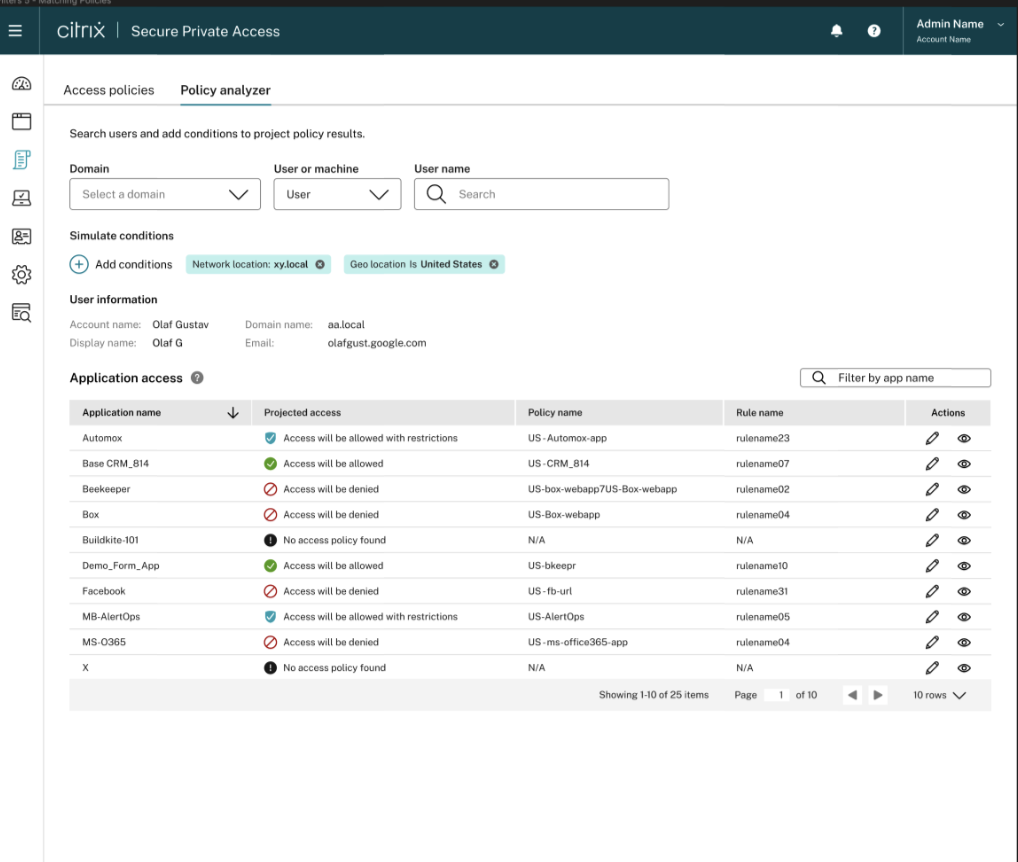Image resolution: width=1018 pixels, height=862 pixels.
Task: Select the Policy analyzer tab
Action: [x=225, y=90]
